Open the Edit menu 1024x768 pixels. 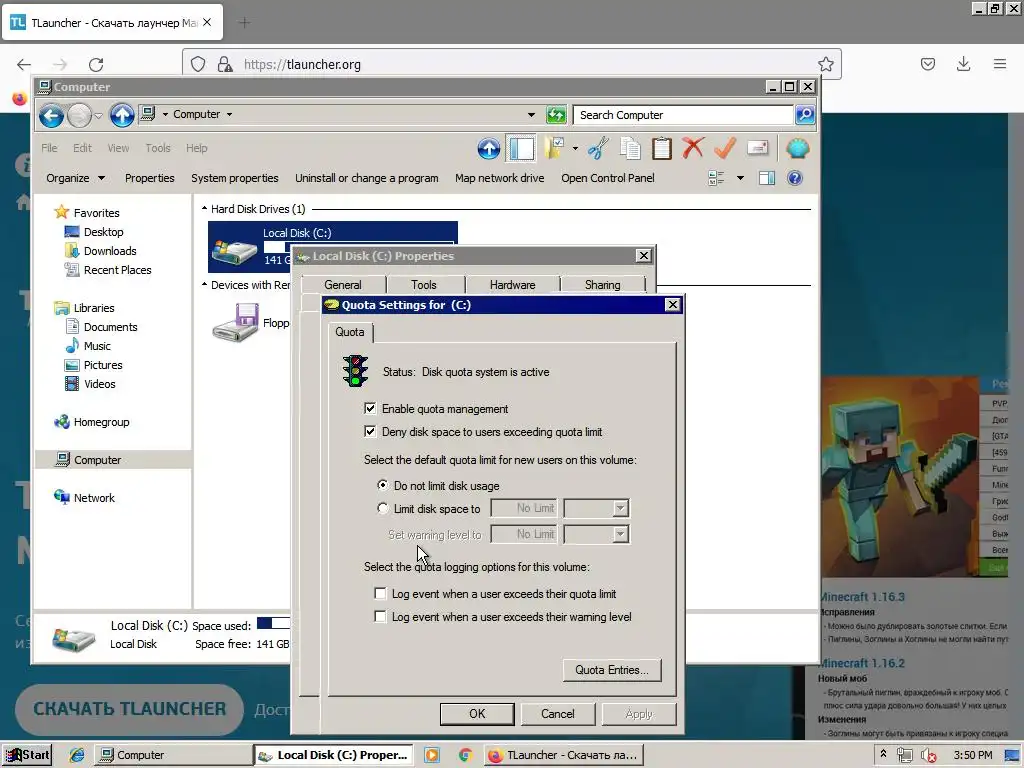pyautogui.click(x=82, y=148)
